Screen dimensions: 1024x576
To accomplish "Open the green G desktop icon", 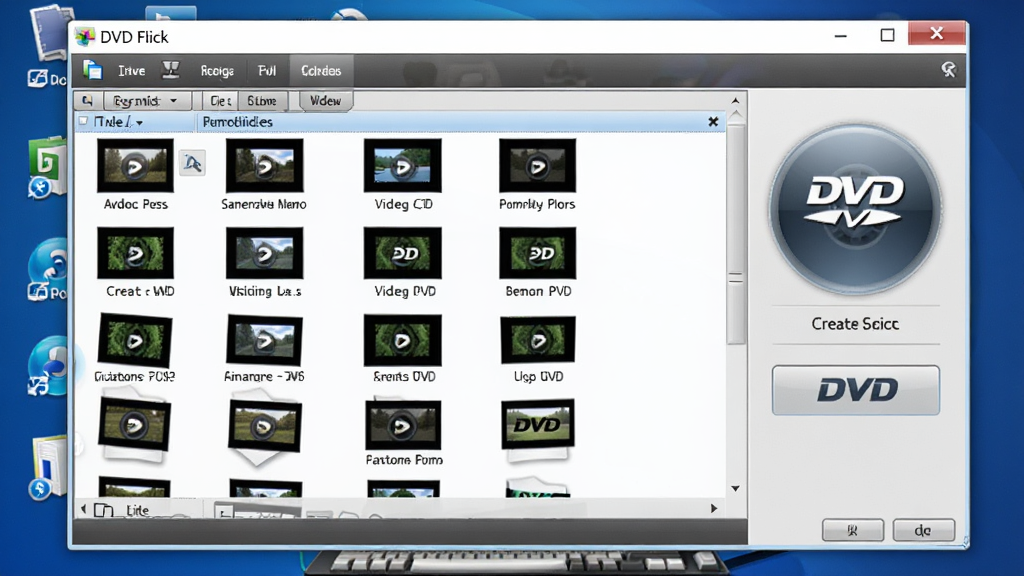I will [x=47, y=168].
